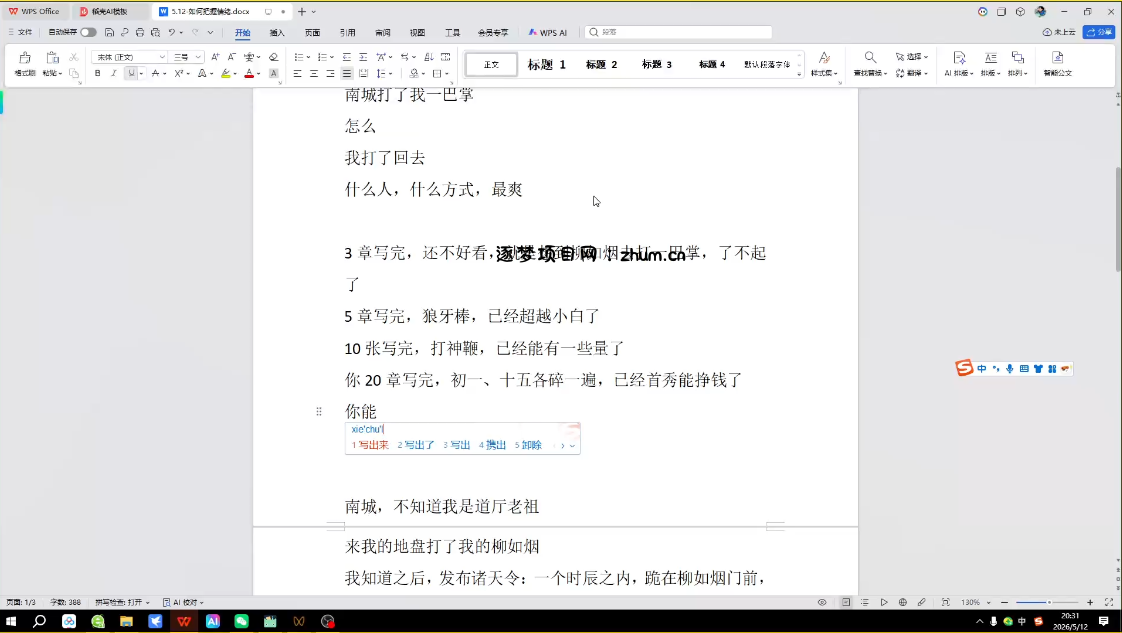
Task: Click the Clear Formatting eraser icon
Action: coord(273,57)
